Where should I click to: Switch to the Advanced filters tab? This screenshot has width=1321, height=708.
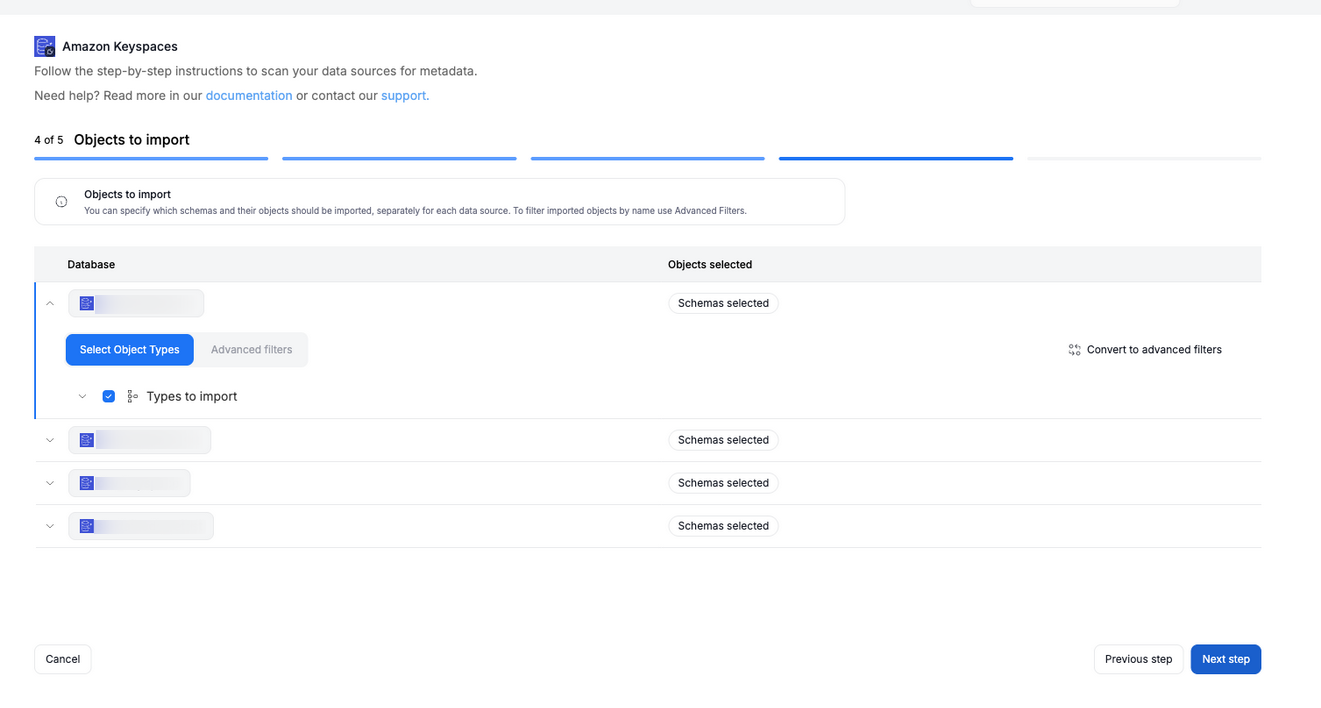pos(252,350)
